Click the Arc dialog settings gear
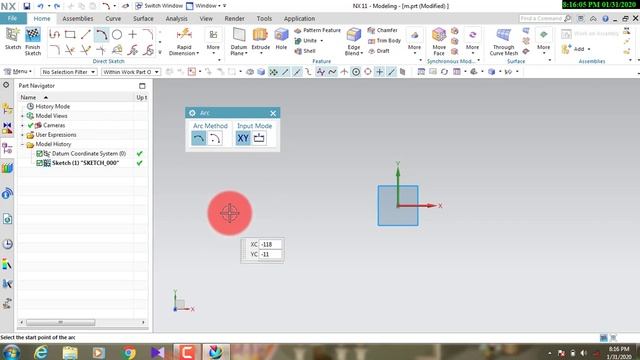The height and width of the screenshot is (360, 640). click(192, 113)
